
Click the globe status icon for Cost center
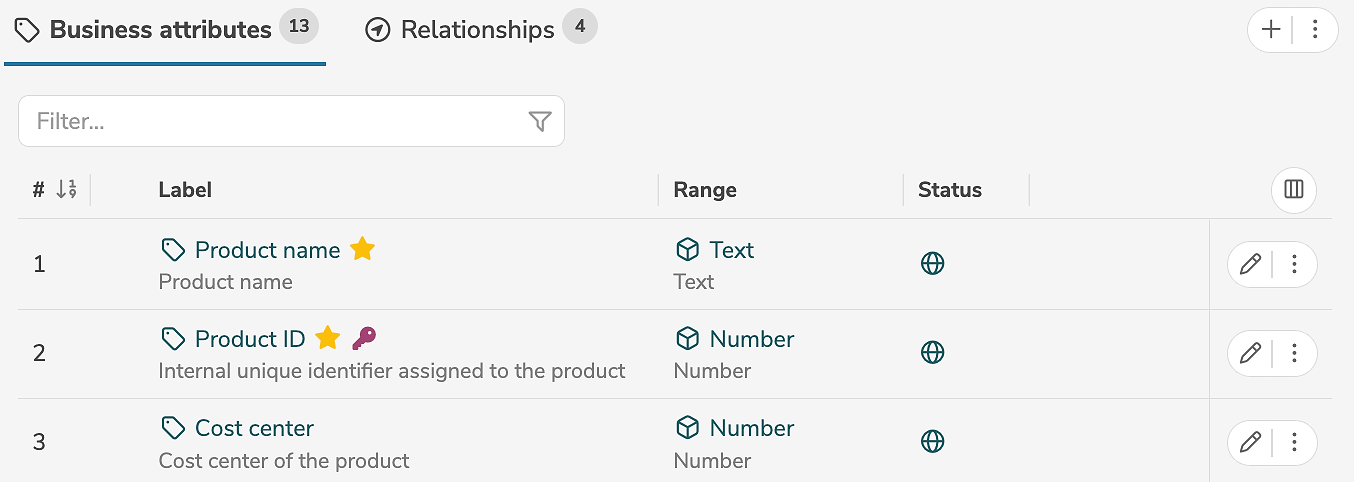[932, 442]
